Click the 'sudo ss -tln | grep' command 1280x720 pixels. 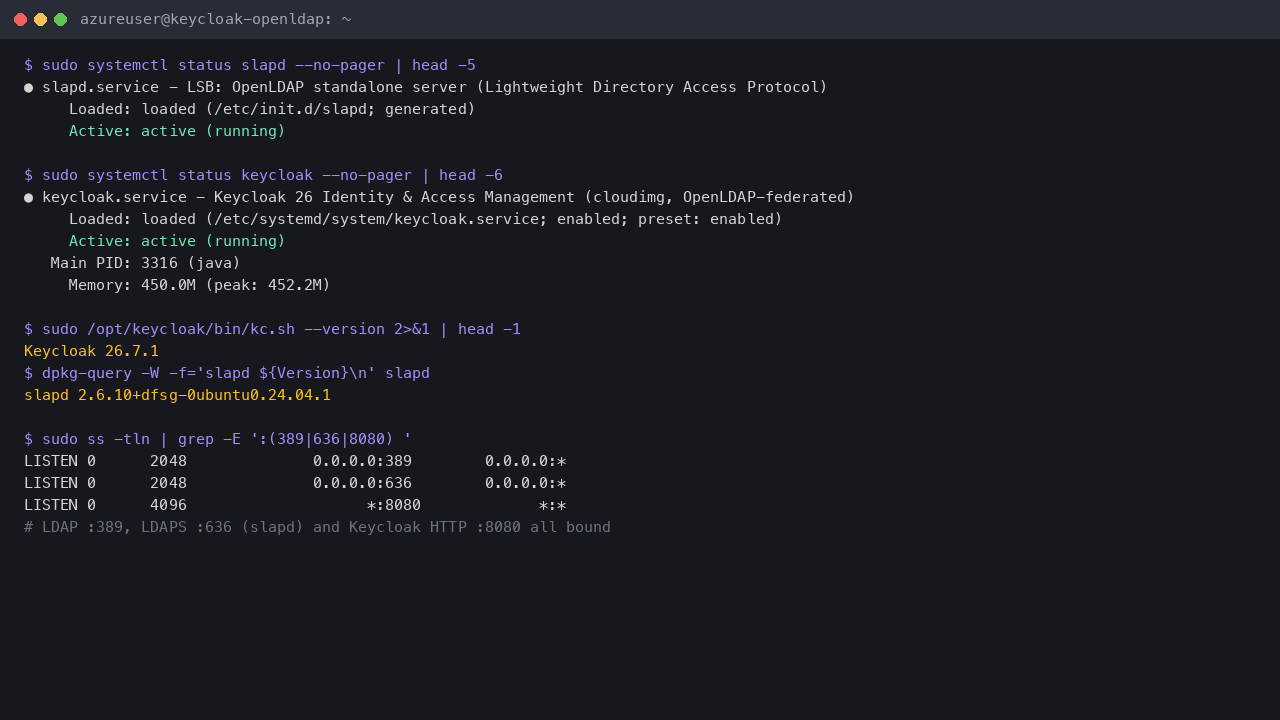218,439
